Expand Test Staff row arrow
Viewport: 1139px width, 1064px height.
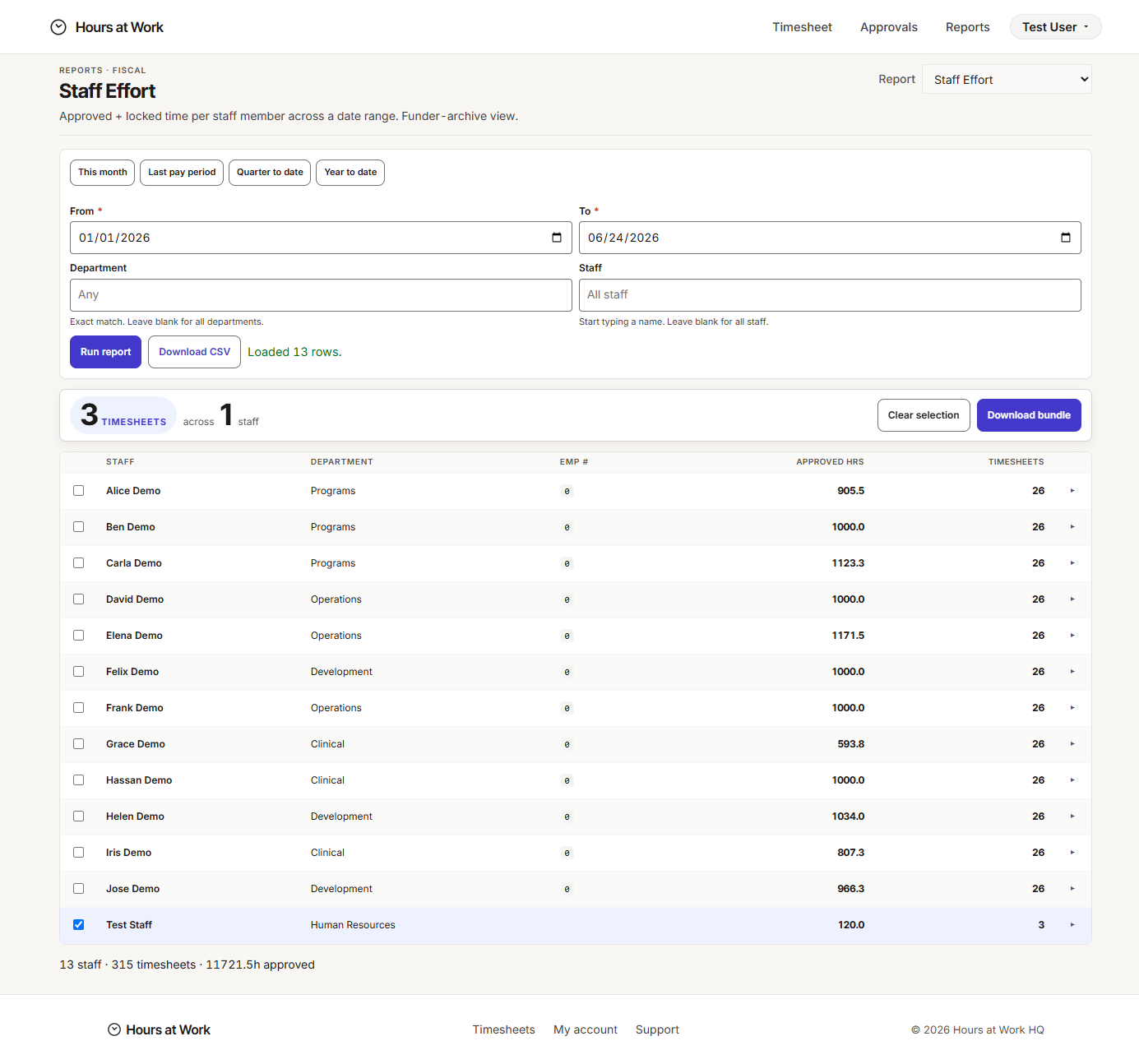[x=1072, y=925]
